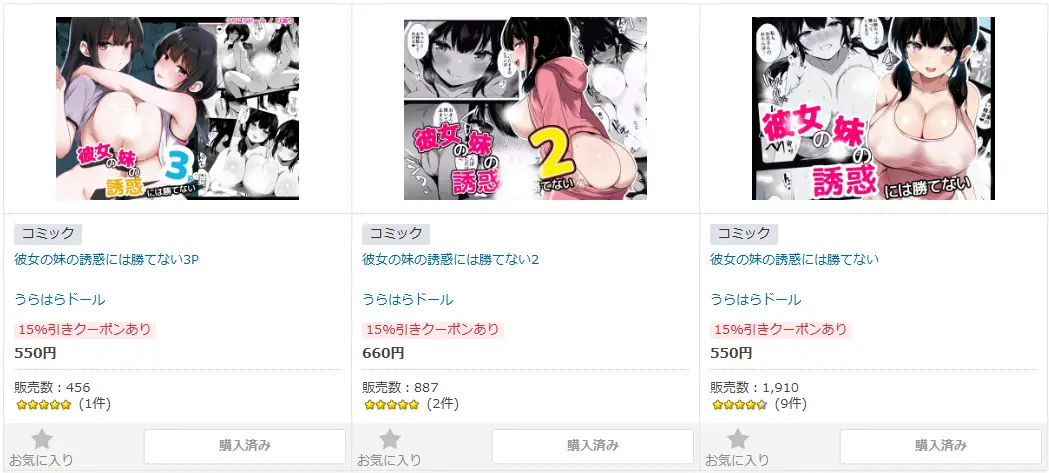Click 購入済み button for volume 2
The height and width of the screenshot is (473, 1049).
click(x=593, y=446)
